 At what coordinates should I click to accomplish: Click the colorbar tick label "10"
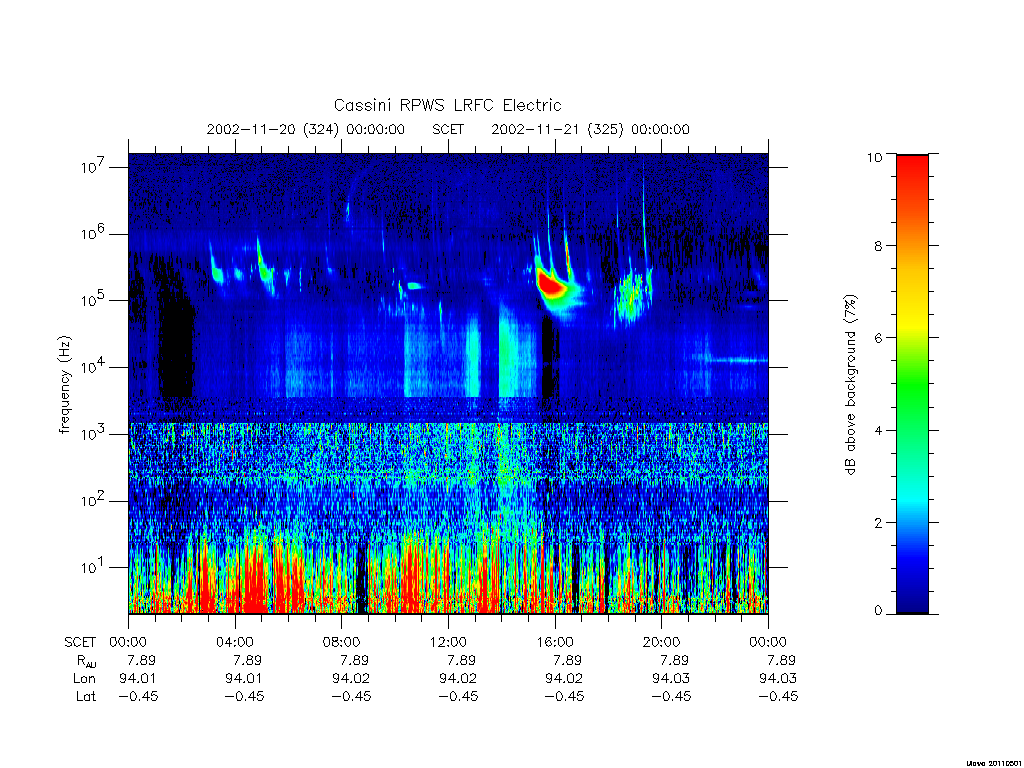874,157
